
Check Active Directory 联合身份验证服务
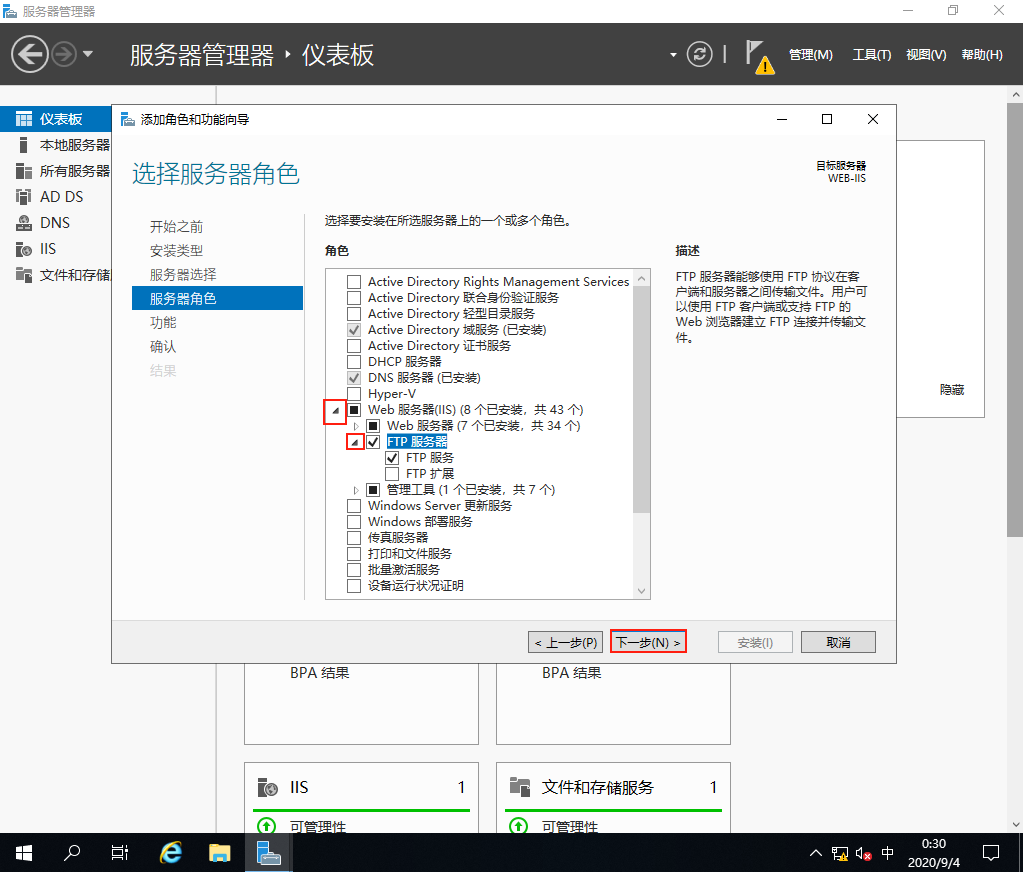tap(354, 297)
